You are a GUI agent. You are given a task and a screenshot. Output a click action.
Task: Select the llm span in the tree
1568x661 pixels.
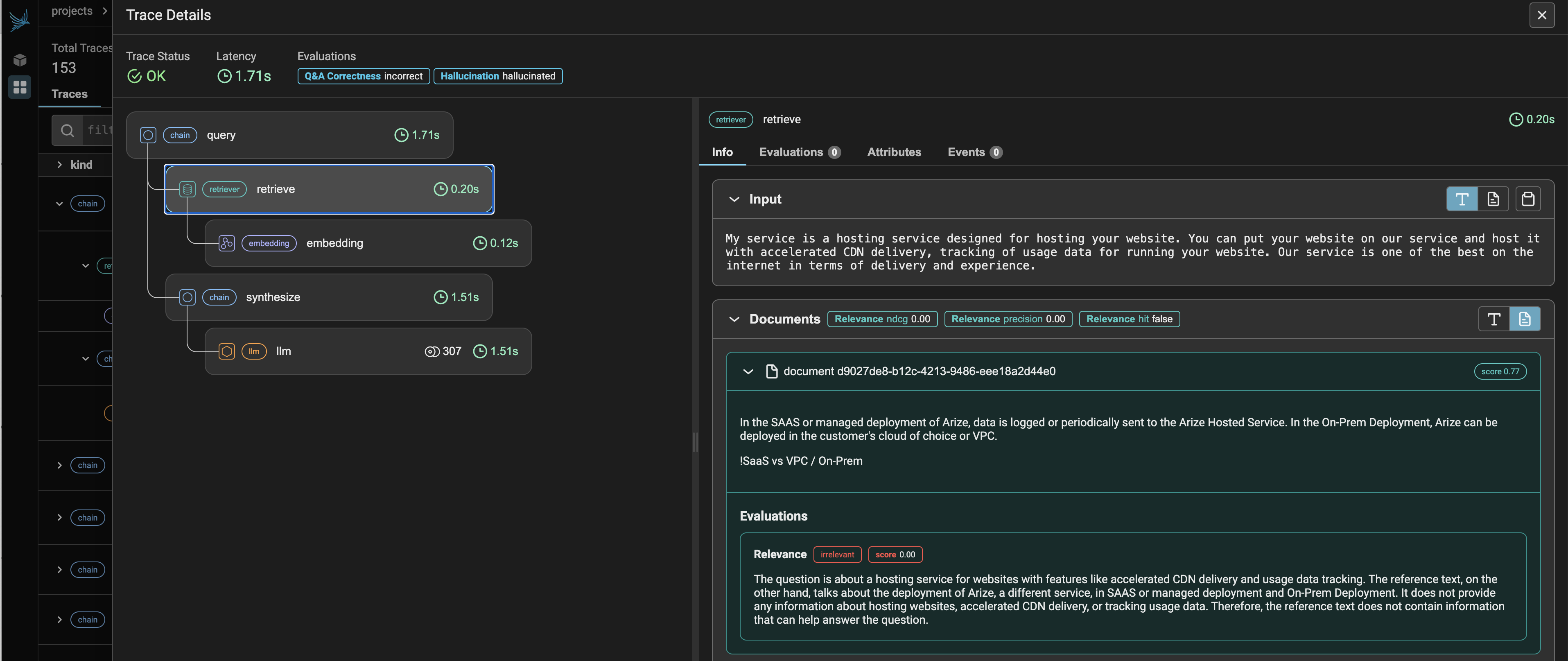368,351
